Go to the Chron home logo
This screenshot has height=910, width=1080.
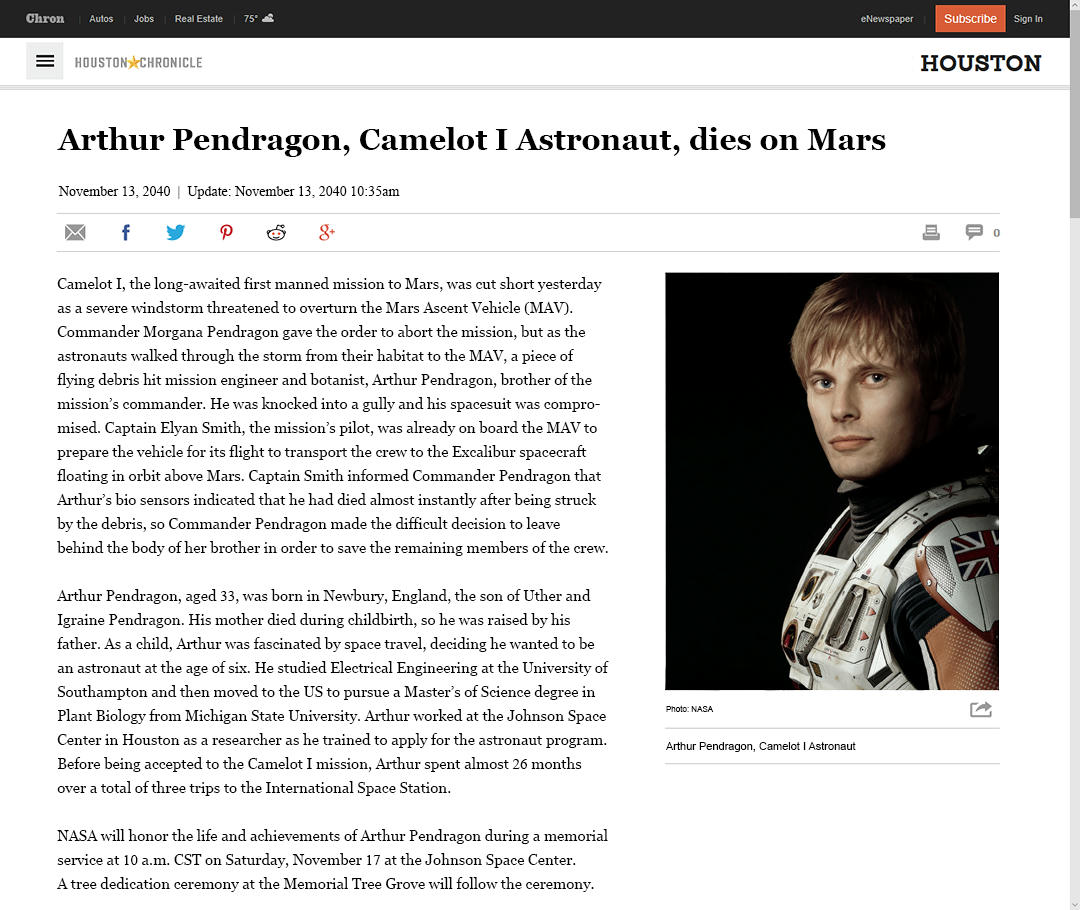click(45, 19)
